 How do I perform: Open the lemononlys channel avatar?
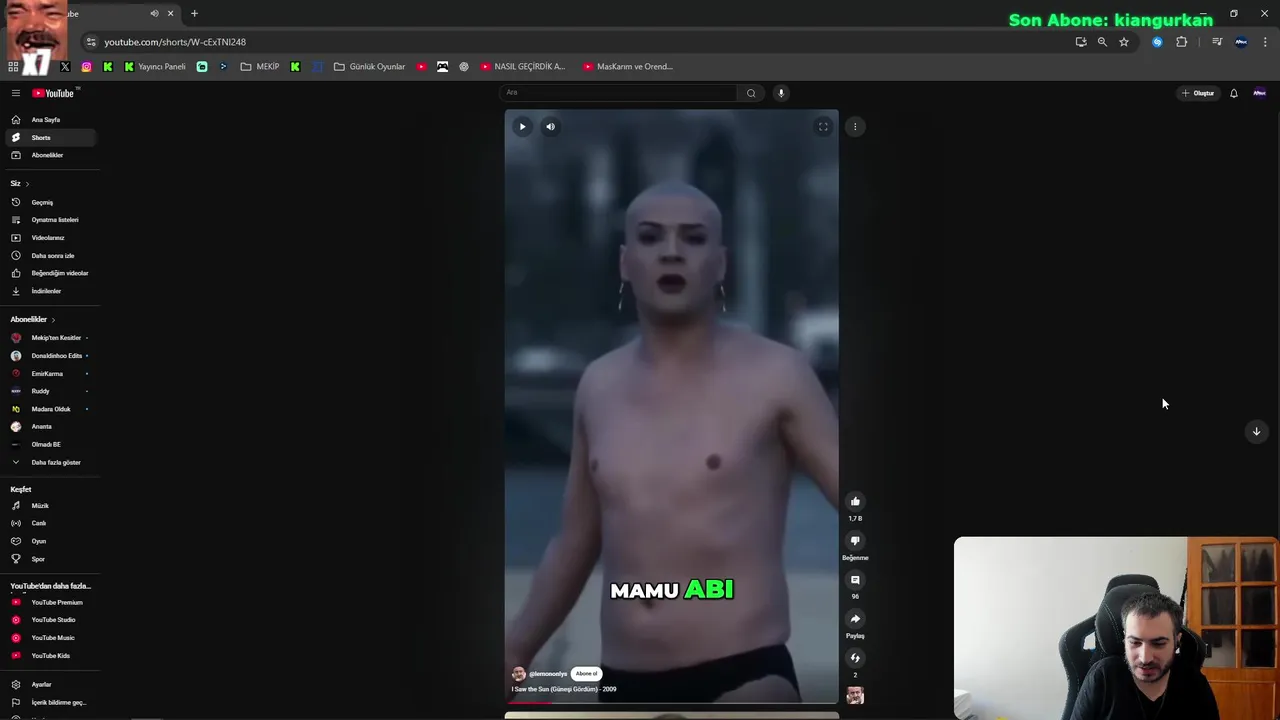[x=518, y=674]
